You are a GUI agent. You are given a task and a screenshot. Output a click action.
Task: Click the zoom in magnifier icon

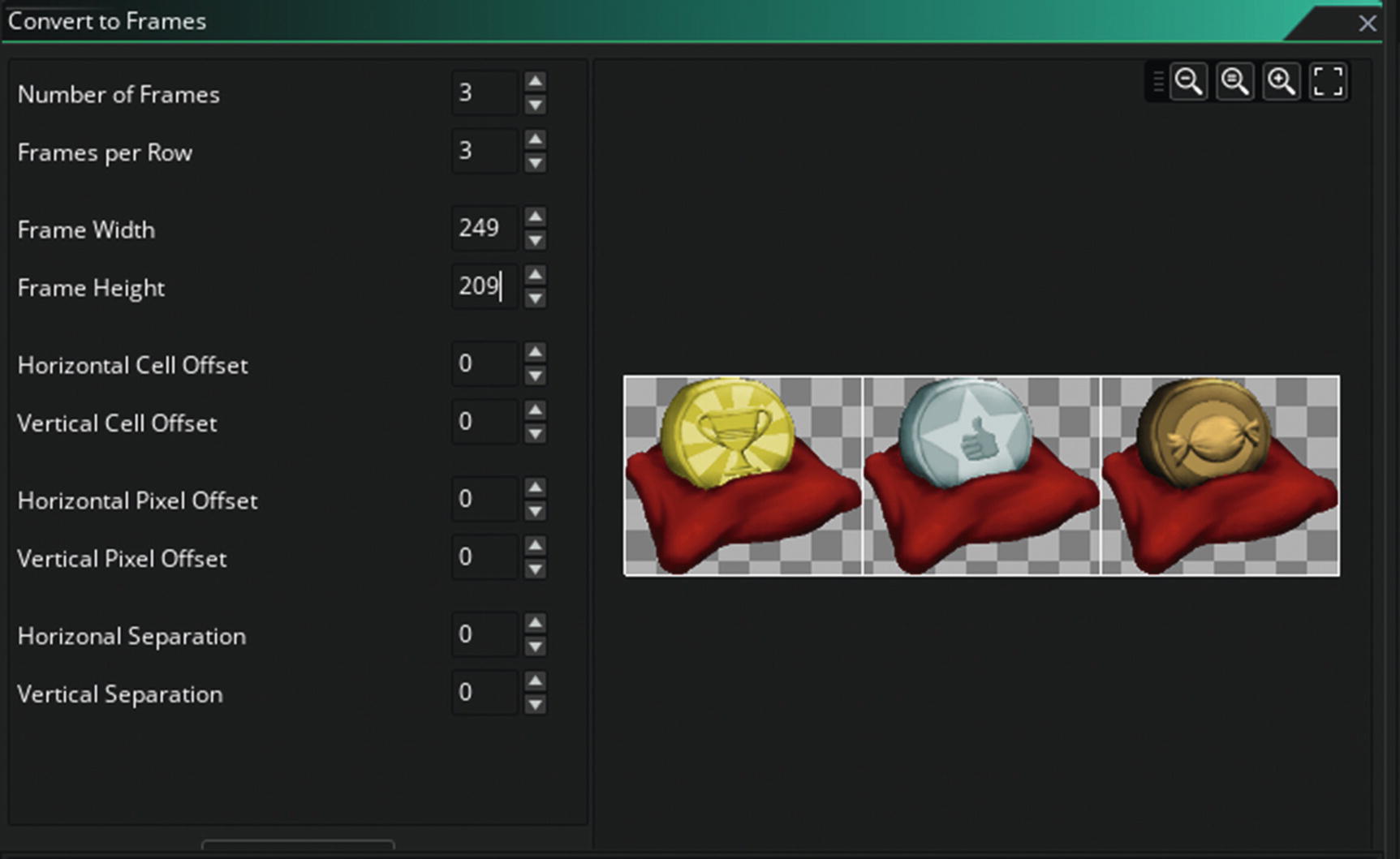1282,82
